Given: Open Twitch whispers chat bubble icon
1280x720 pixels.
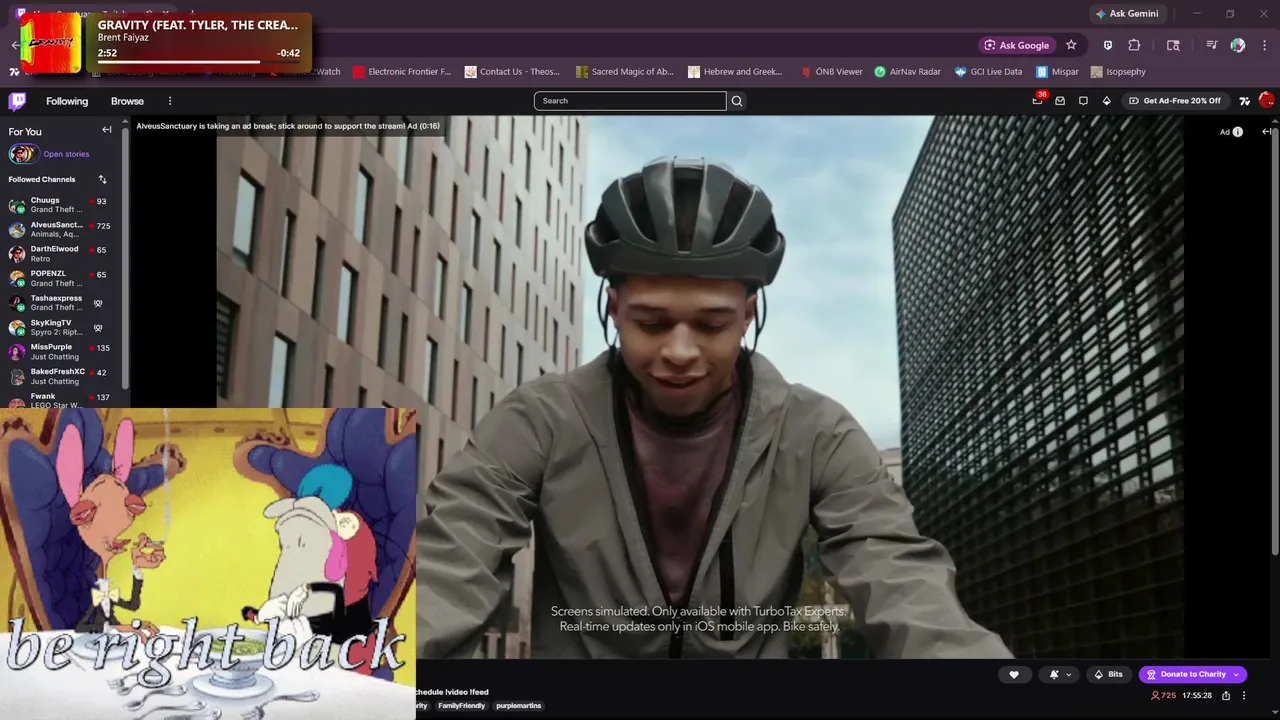Looking at the screenshot, I should [x=1083, y=101].
